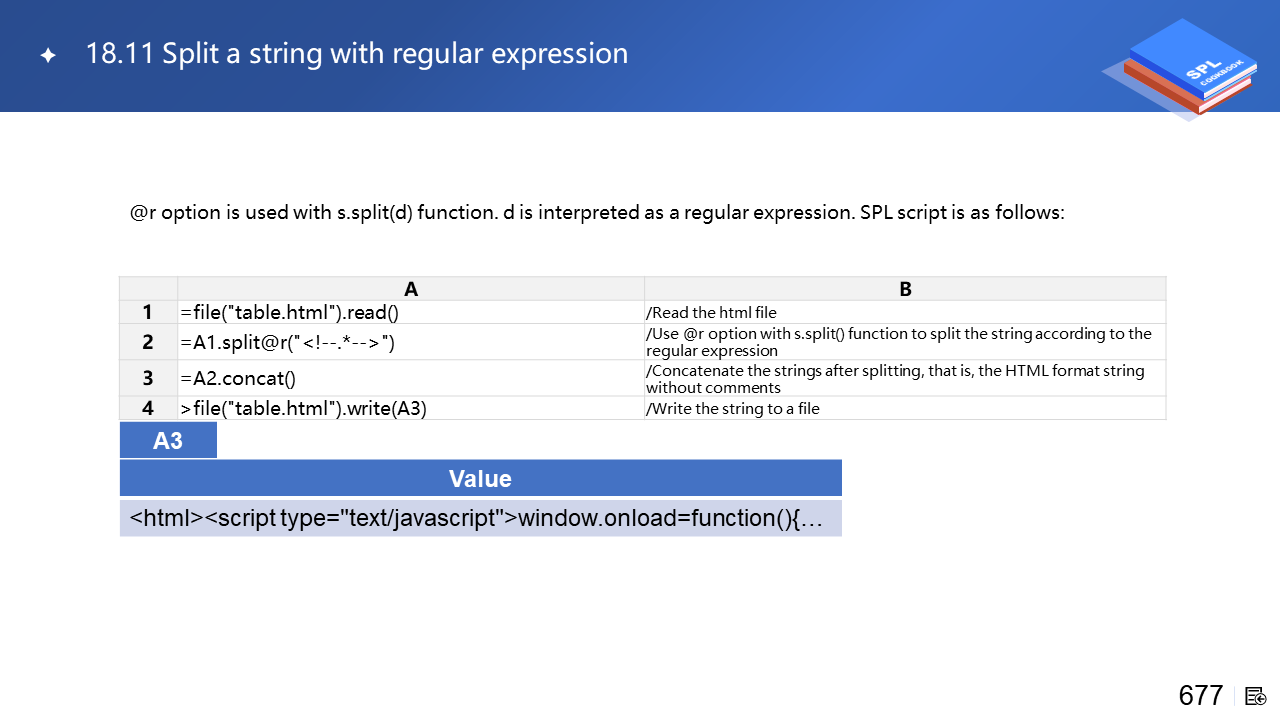Screen dimensions: 1280x720
Task: Click the page number 677
Action: click(x=1200, y=696)
